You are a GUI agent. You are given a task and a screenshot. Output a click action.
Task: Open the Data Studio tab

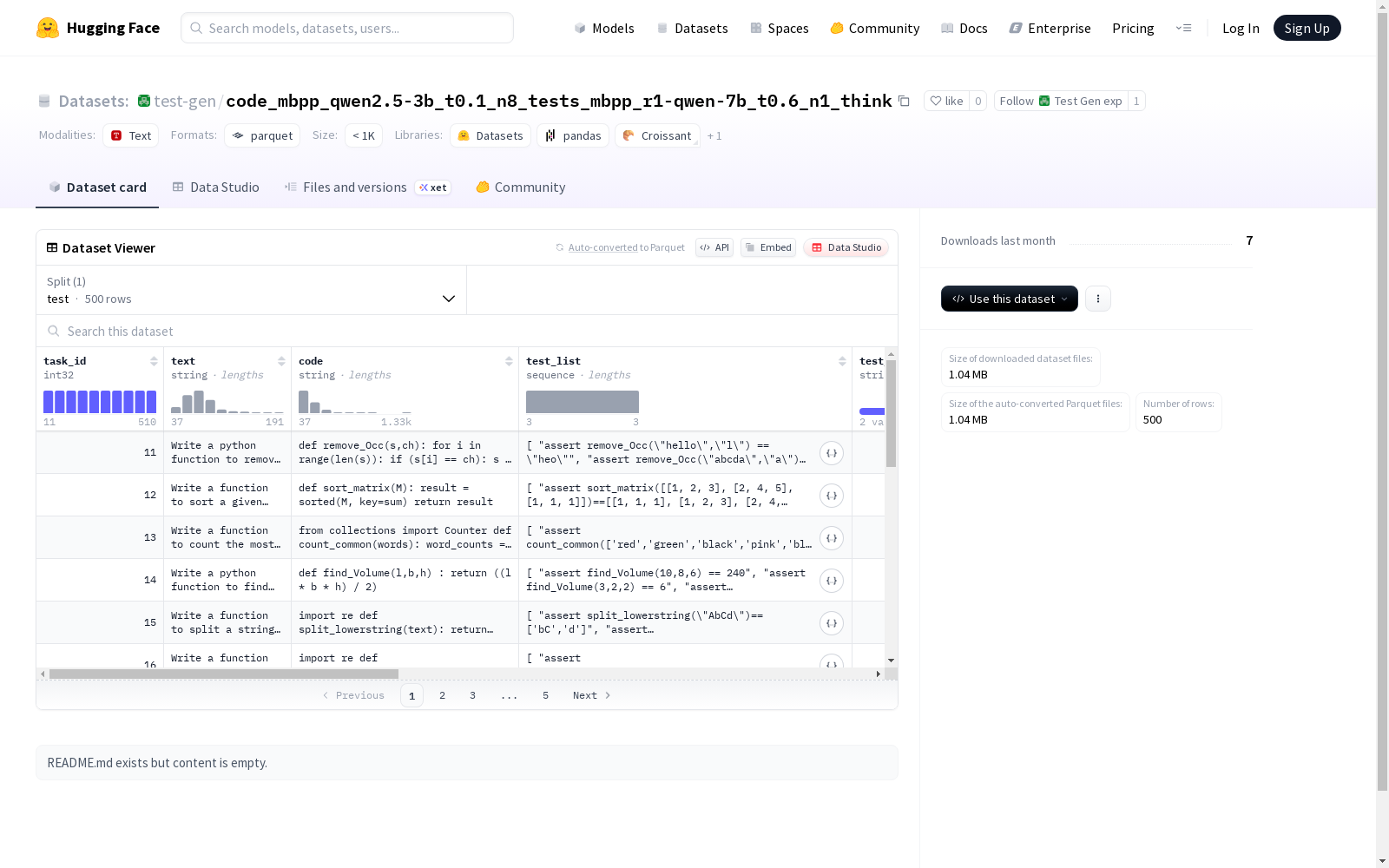[216, 187]
